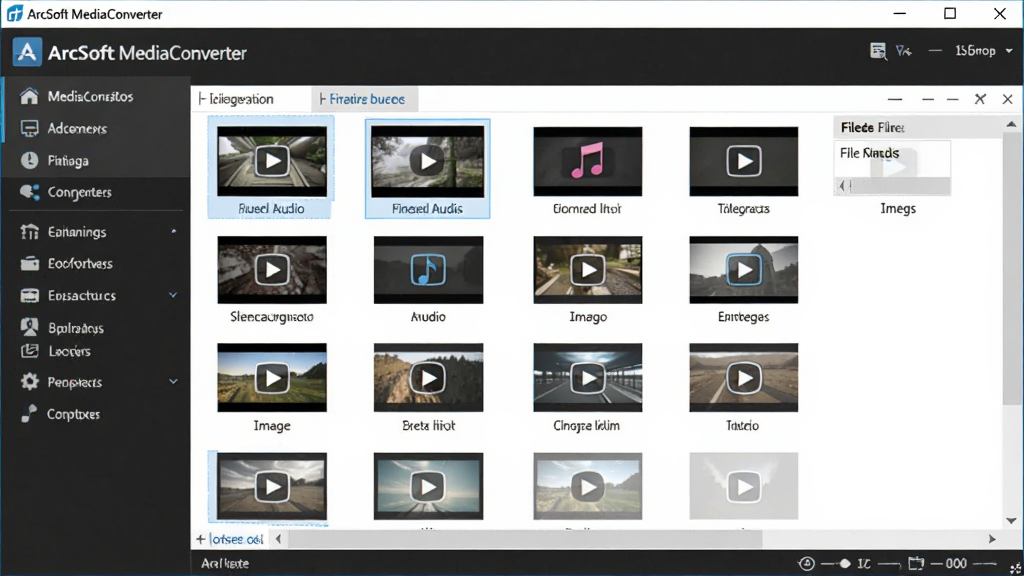The height and width of the screenshot is (576, 1024).
Task: Click the search list icon in header
Action: [x=878, y=51]
